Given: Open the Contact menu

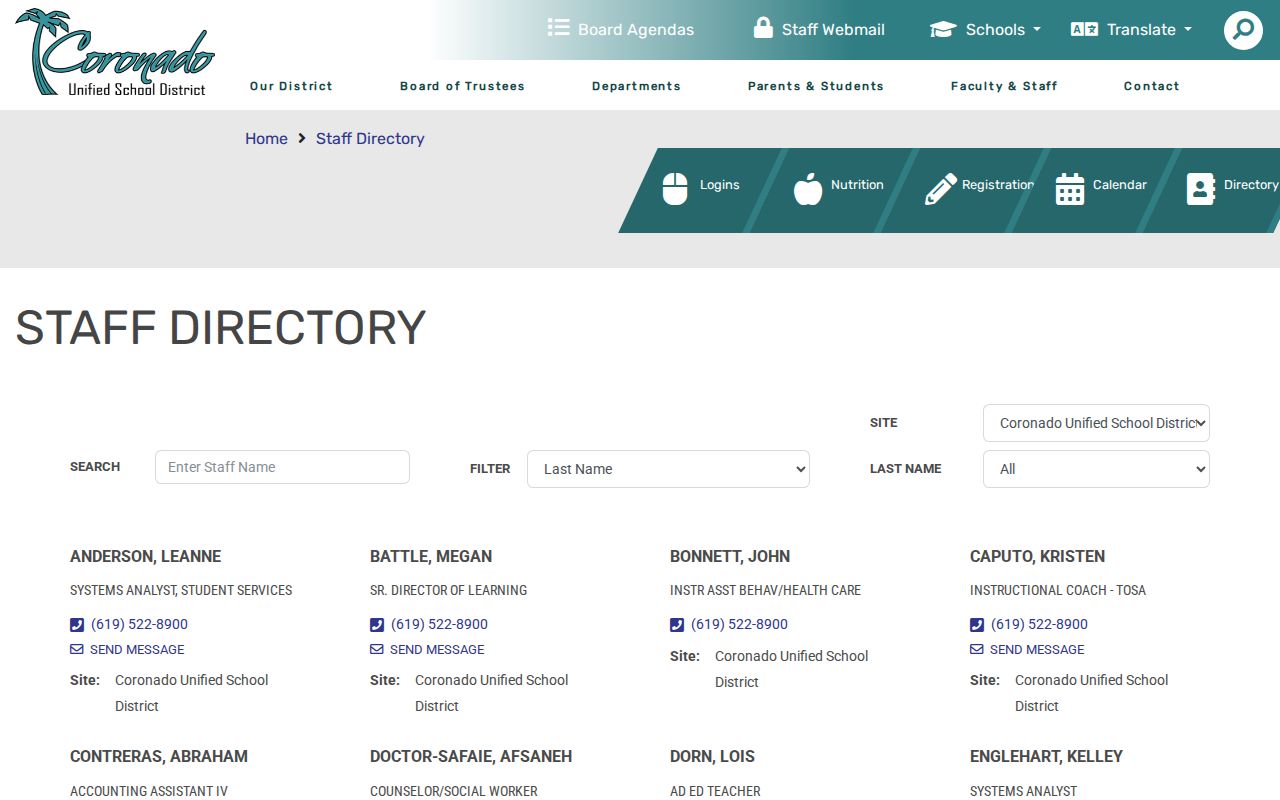Looking at the screenshot, I should point(1152,86).
